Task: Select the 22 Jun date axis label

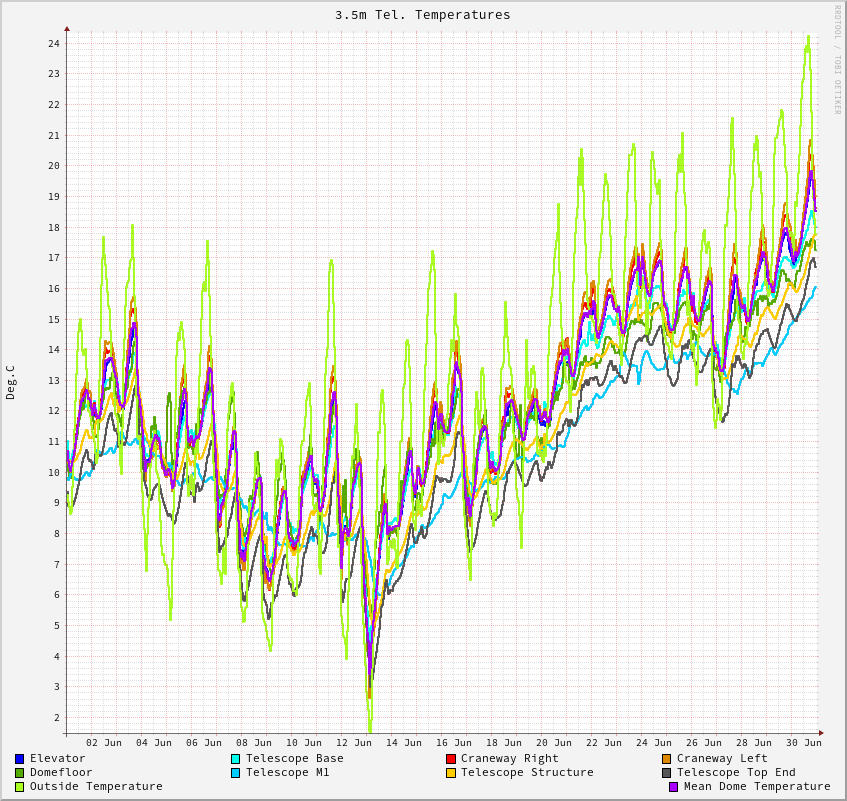Action: (x=604, y=743)
